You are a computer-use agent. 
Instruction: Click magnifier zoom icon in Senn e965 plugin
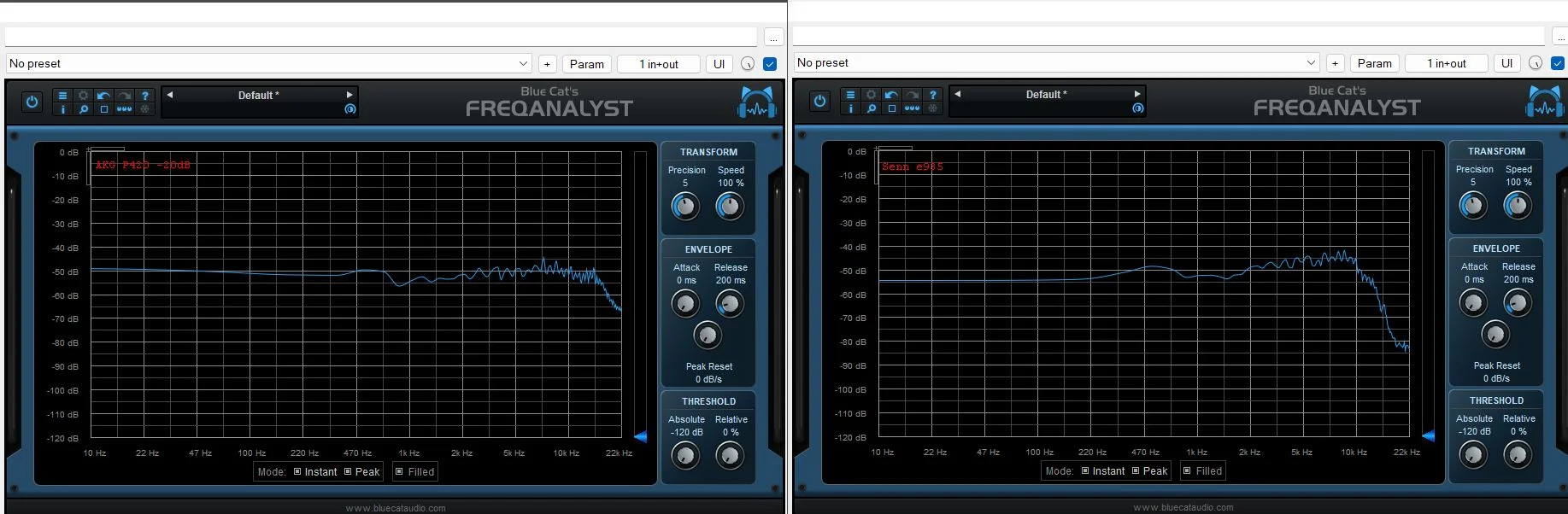click(871, 108)
